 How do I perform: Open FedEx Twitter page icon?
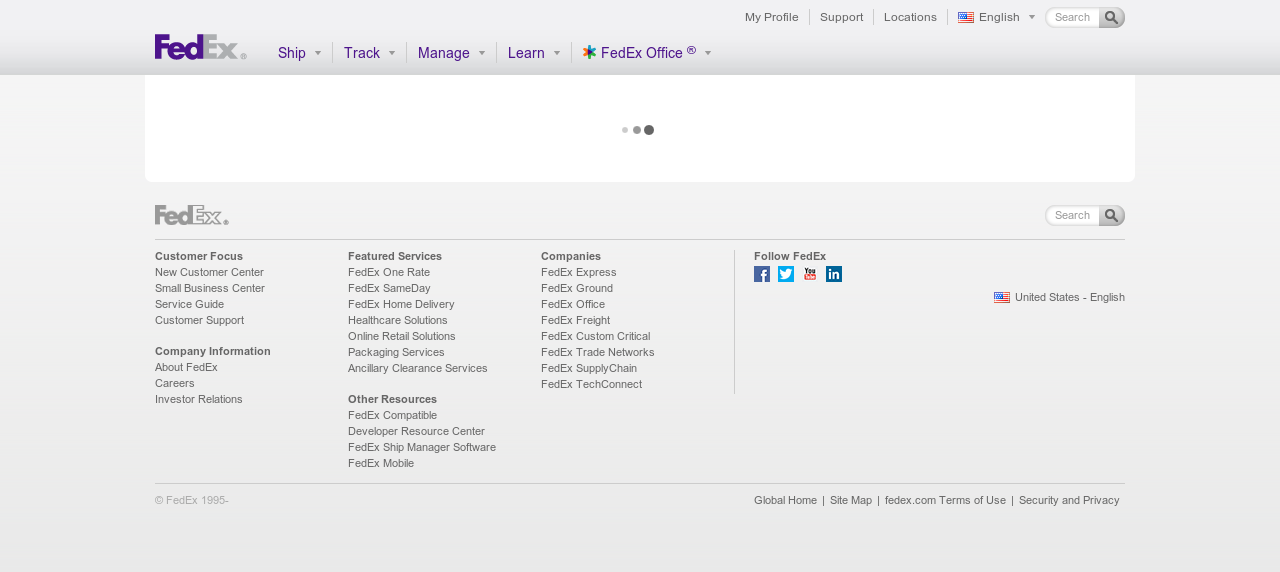pos(786,274)
